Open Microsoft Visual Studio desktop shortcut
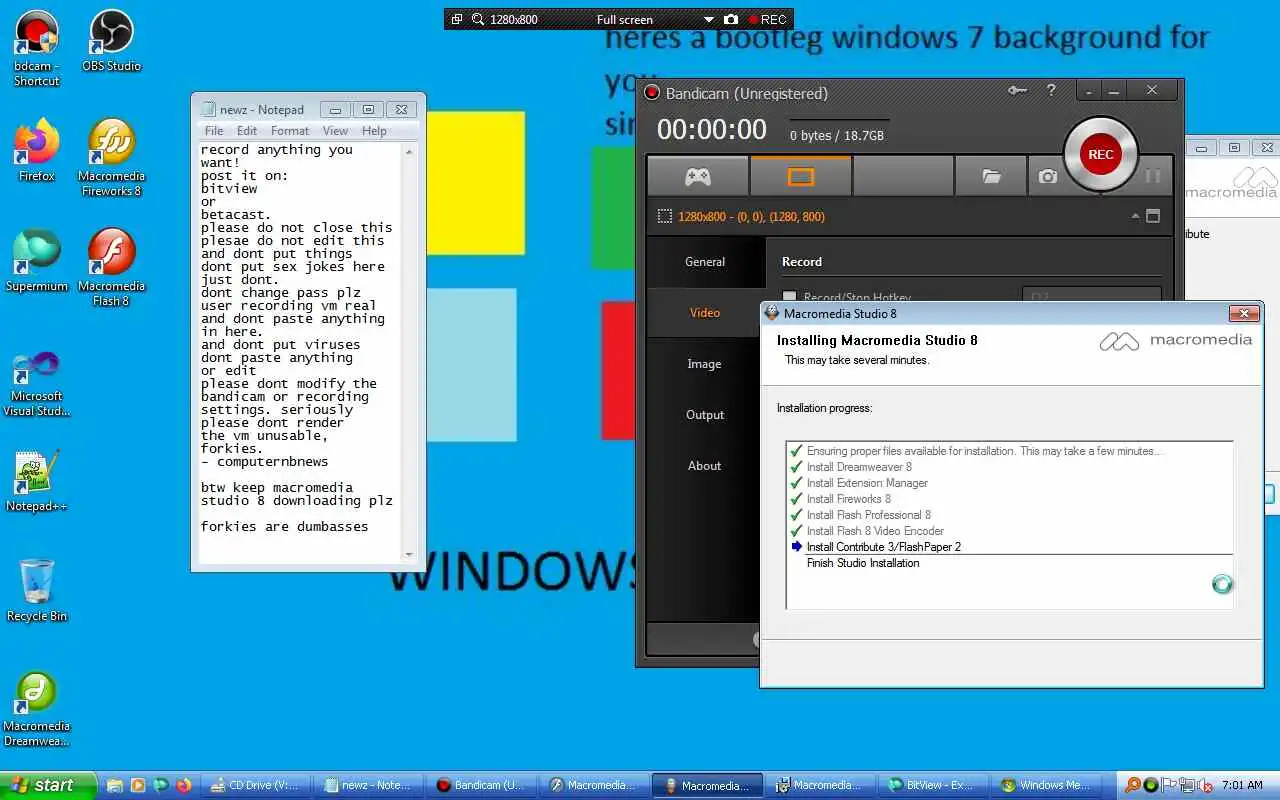Viewport: 1280px width, 800px height. 36,382
